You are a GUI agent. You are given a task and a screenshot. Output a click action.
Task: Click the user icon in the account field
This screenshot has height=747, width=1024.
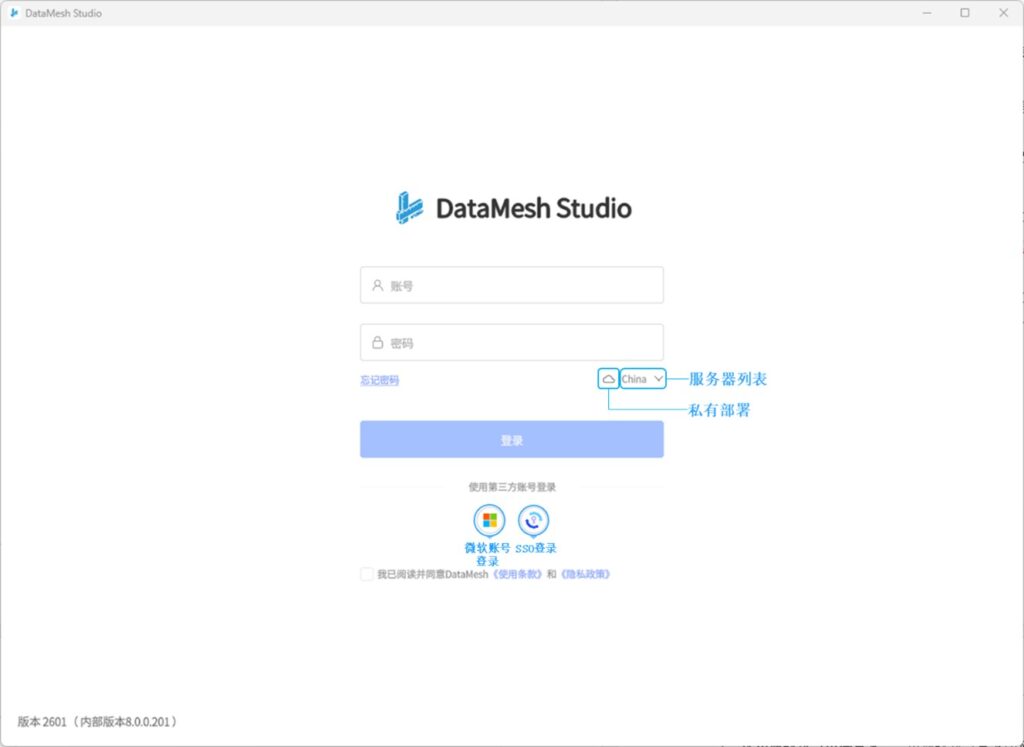coord(378,285)
